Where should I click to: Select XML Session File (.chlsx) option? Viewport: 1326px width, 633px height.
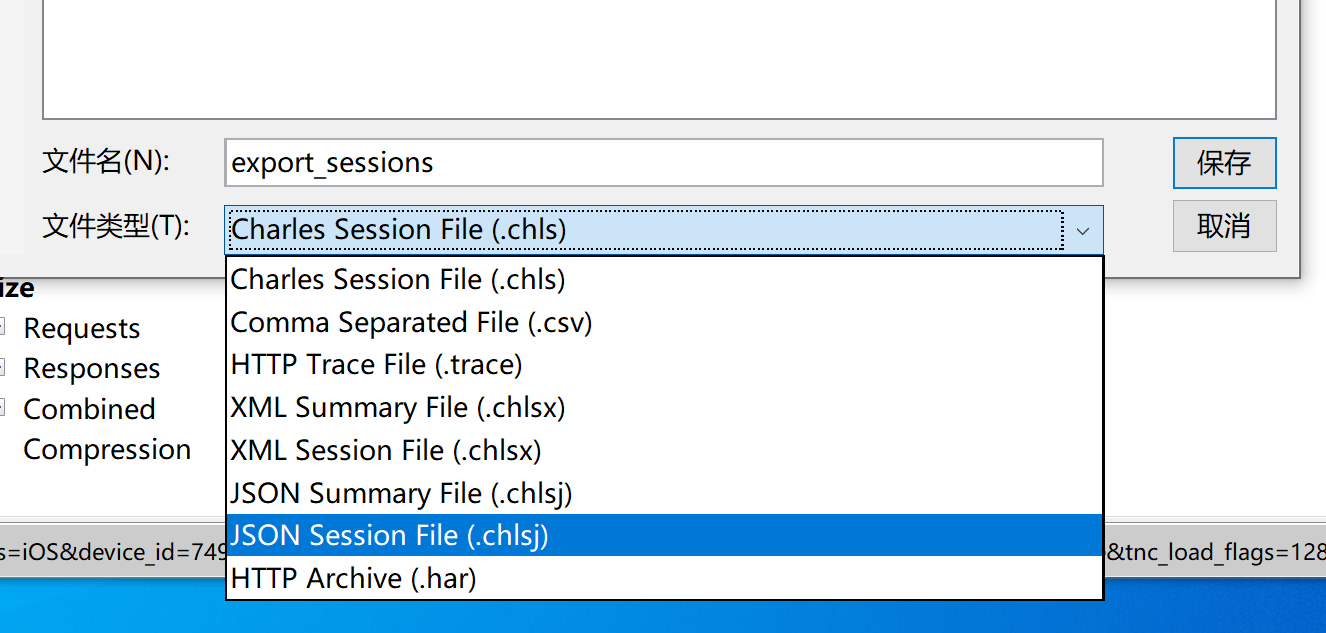(x=386, y=450)
